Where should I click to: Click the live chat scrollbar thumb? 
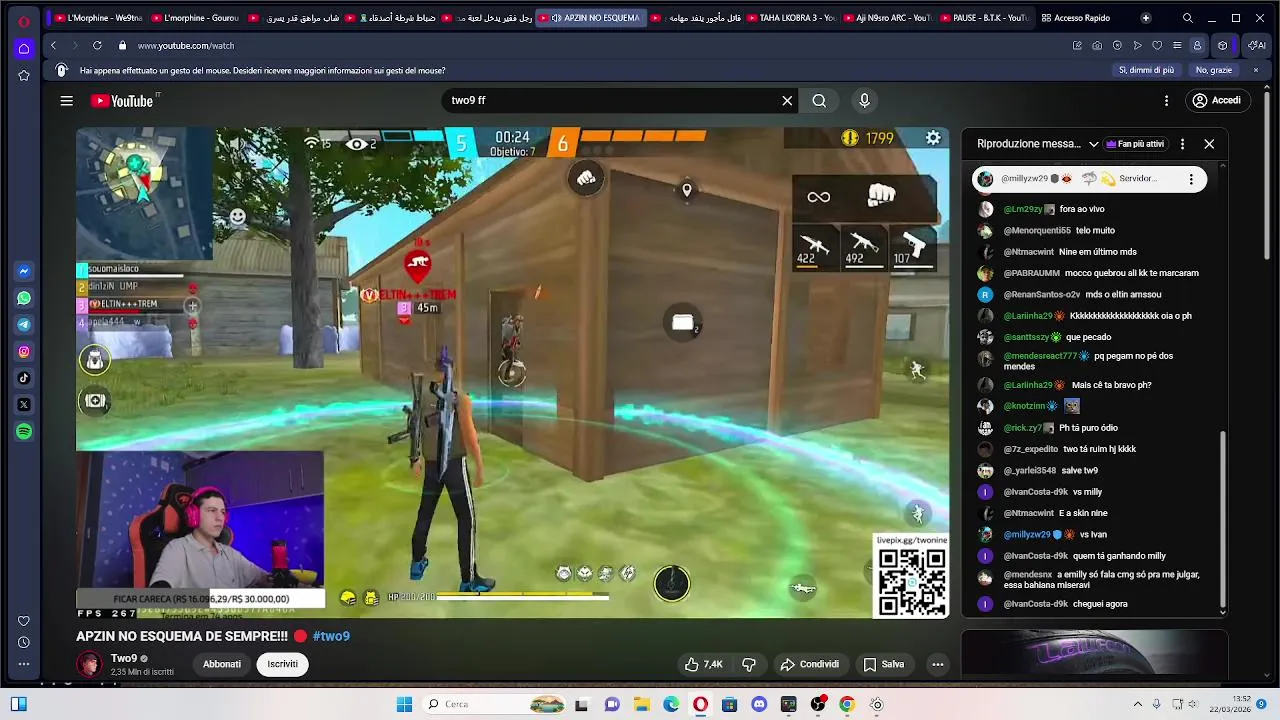[1222, 518]
